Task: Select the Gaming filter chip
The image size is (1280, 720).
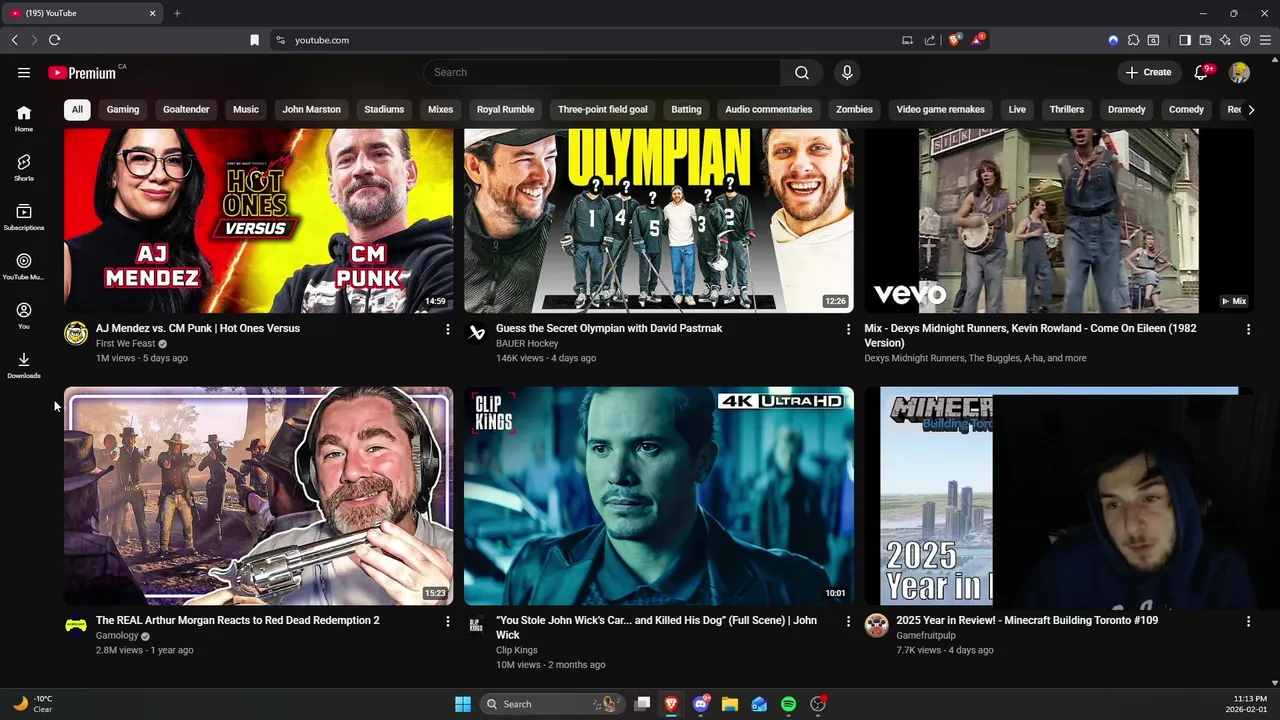Action: 123,109
